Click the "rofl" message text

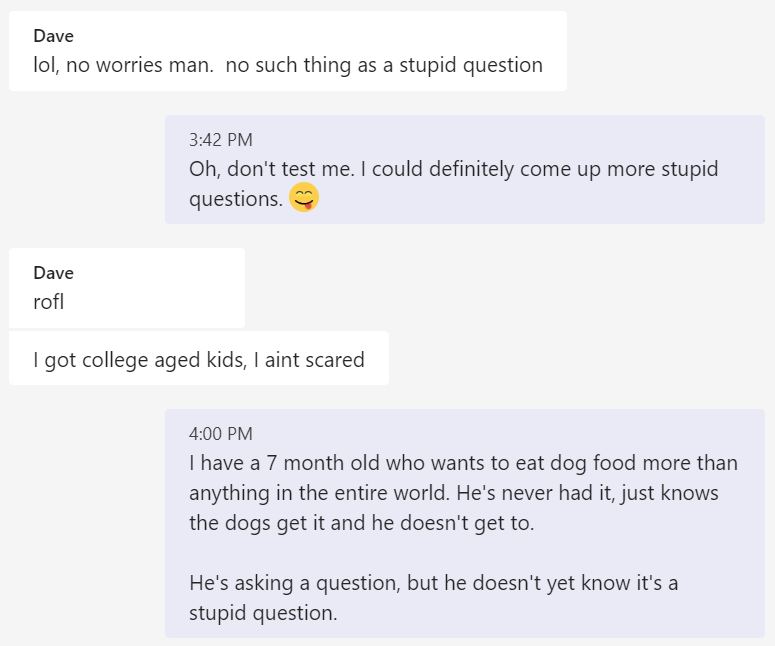(48, 301)
